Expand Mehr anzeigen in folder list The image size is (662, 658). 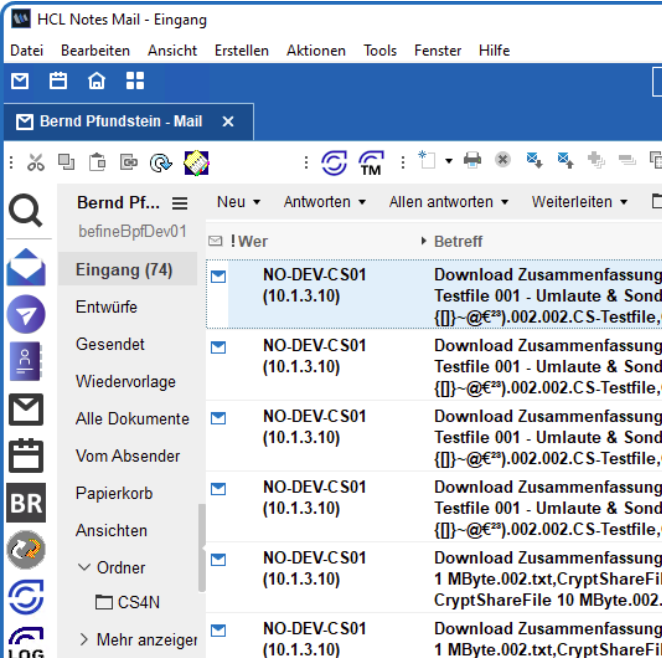pyautogui.click(x=84, y=639)
